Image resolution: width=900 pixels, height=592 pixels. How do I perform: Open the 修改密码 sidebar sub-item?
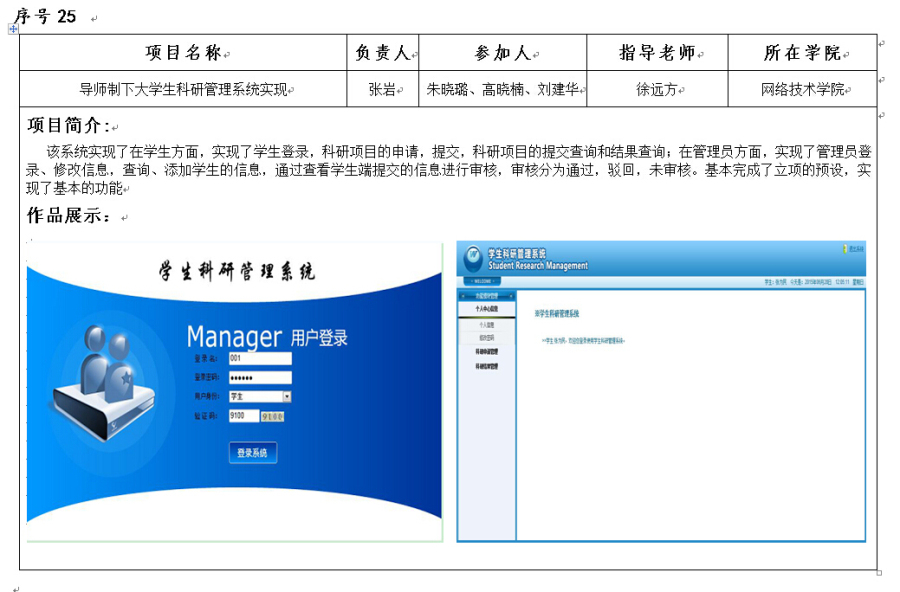pyautogui.click(x=487, y=338)
